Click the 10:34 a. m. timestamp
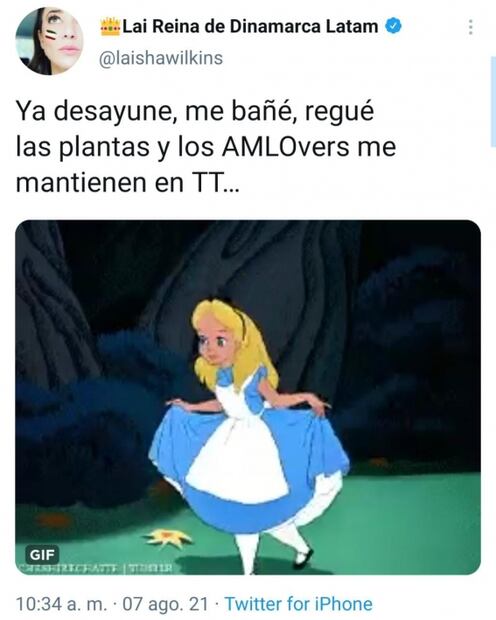The image size is (496, 620). point(62,604)
